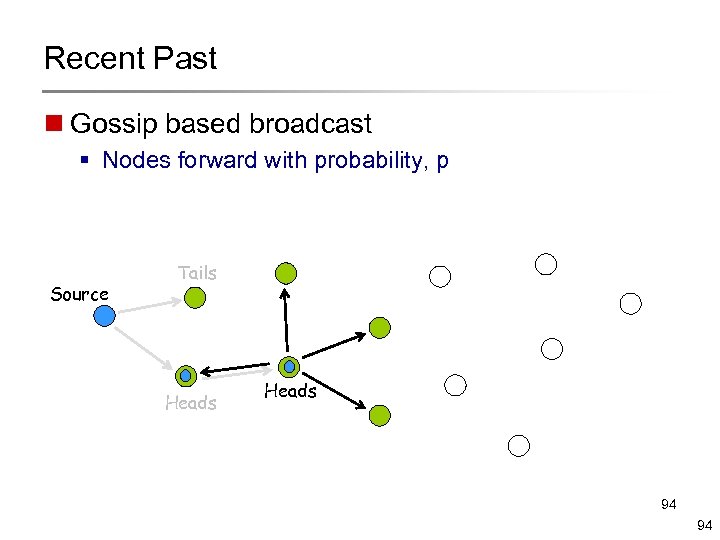Click the topmost white empty node

tap(546, 264)
